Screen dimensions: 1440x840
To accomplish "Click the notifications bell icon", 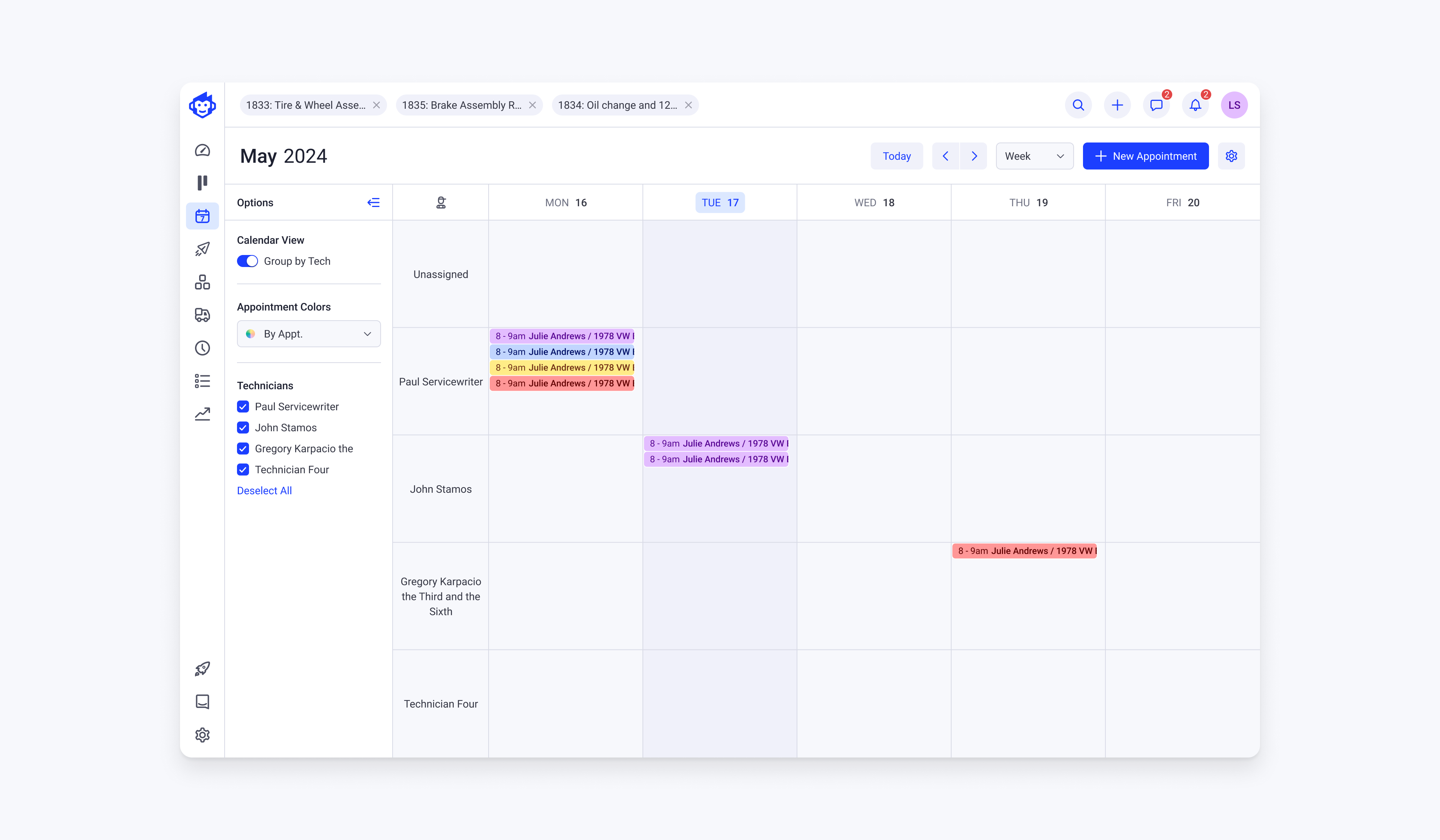I will point(1195,105).
